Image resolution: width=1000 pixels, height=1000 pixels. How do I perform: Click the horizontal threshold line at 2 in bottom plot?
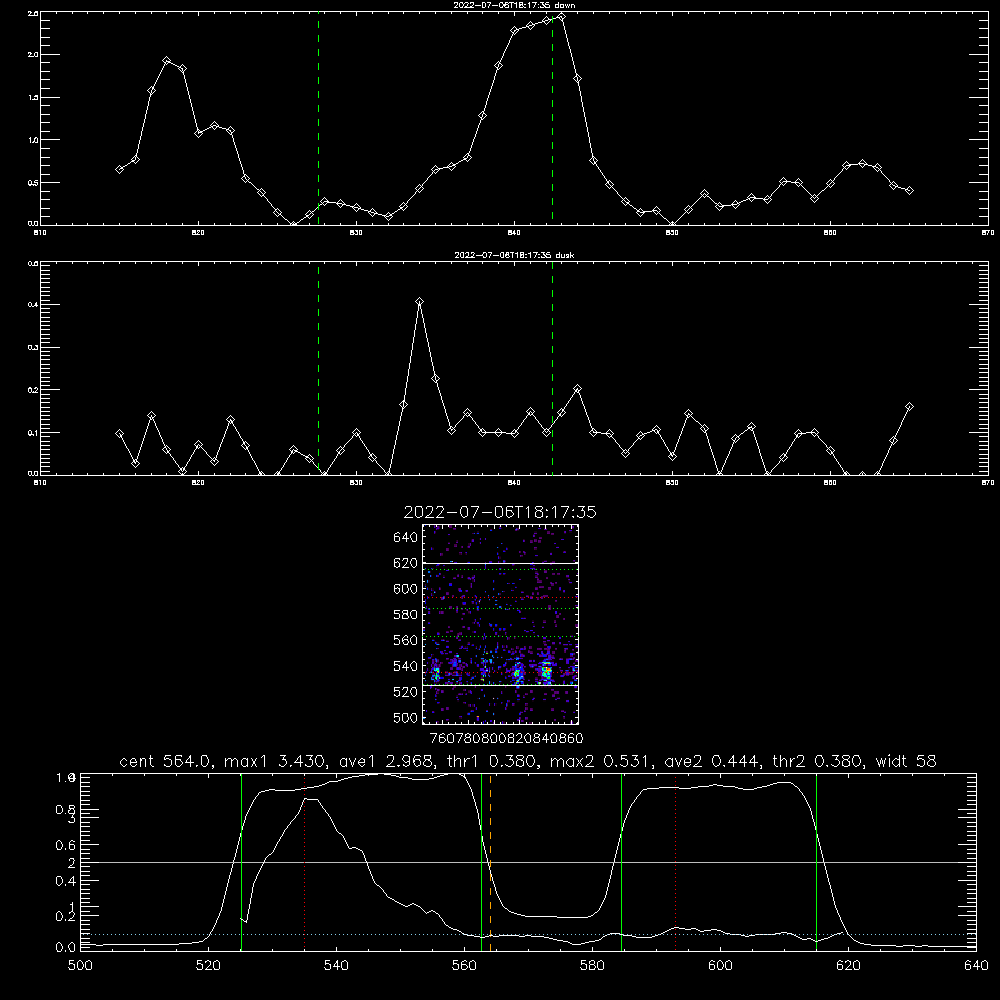point(528,862)
